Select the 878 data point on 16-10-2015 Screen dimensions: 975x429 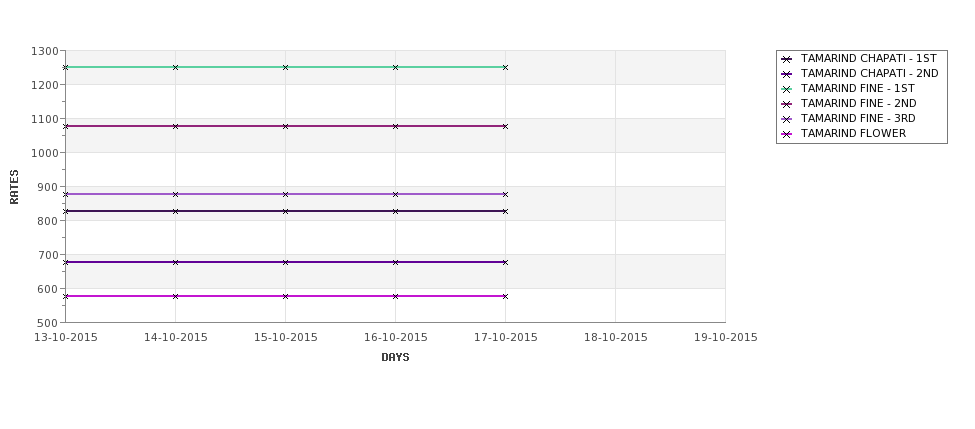pos(395,194)
